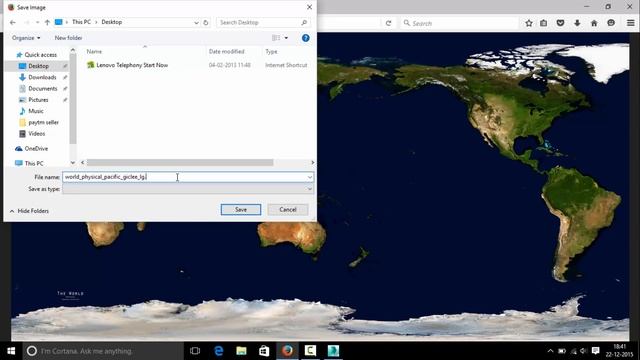Reload page in Firefox toolbar
The height and width of the screenshot is (360, 640).
(388, 23)
